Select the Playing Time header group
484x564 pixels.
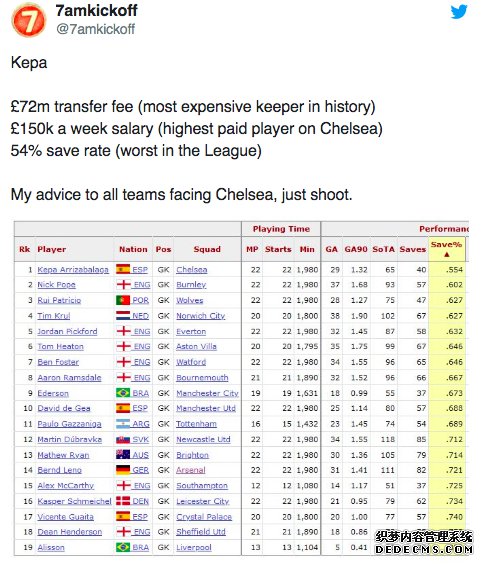281,229
